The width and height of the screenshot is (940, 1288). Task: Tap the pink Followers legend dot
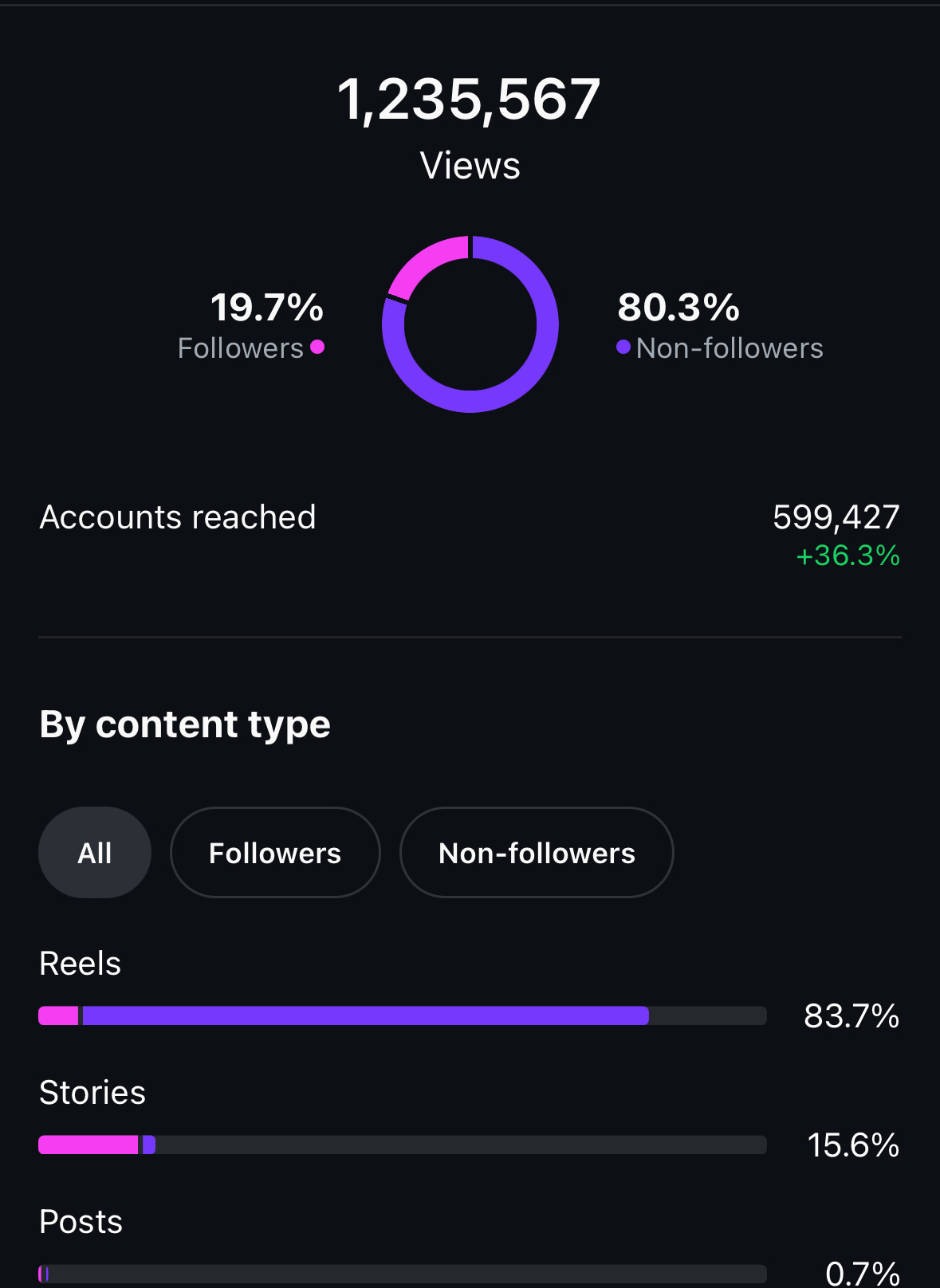tap(317, 347)
